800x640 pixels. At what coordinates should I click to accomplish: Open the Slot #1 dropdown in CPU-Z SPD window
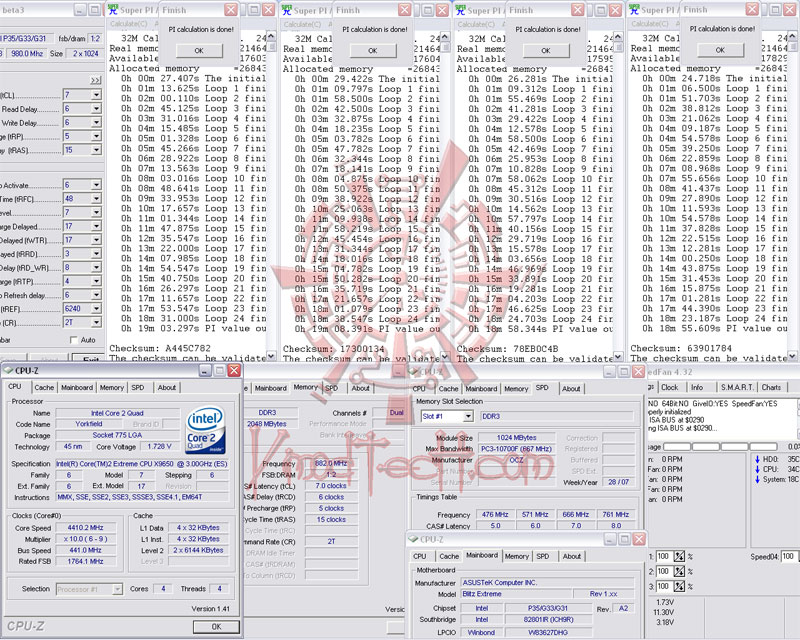(468, 416)
